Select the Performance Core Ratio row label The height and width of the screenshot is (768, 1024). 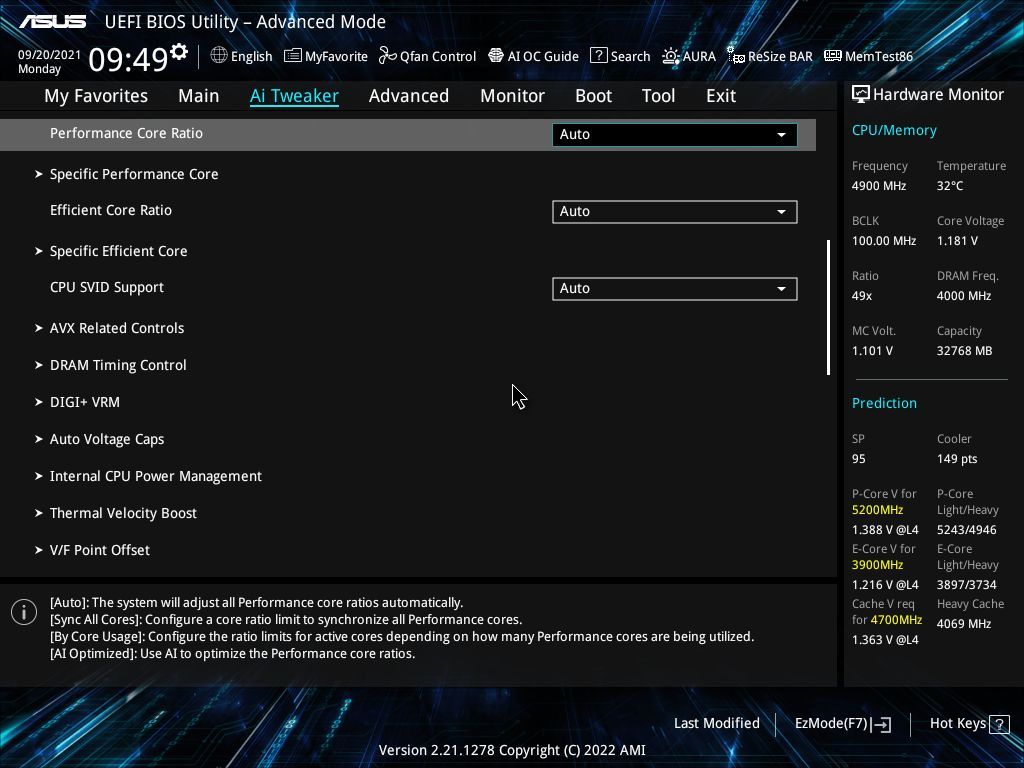tap(126, 133)
